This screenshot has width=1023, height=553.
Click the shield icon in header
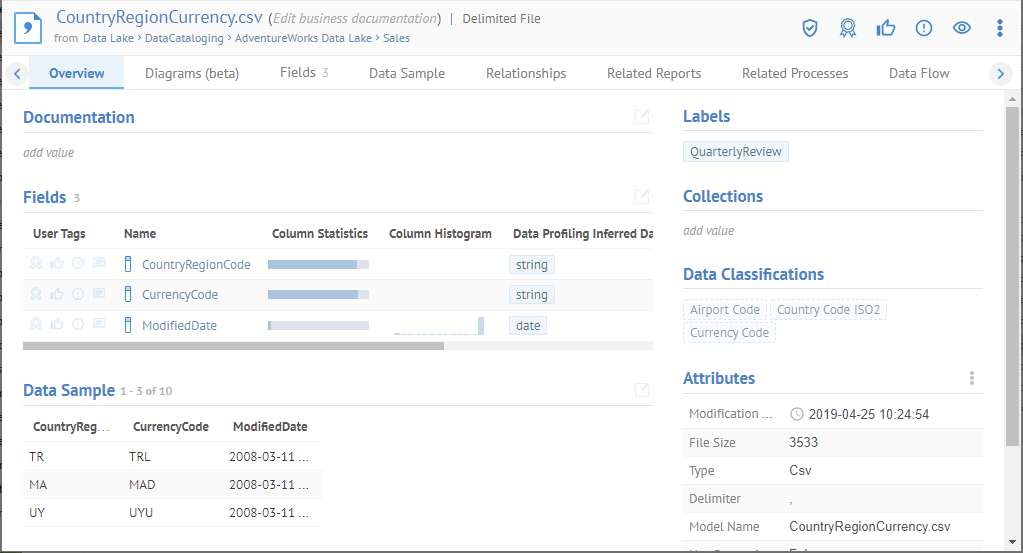(810, 28)
